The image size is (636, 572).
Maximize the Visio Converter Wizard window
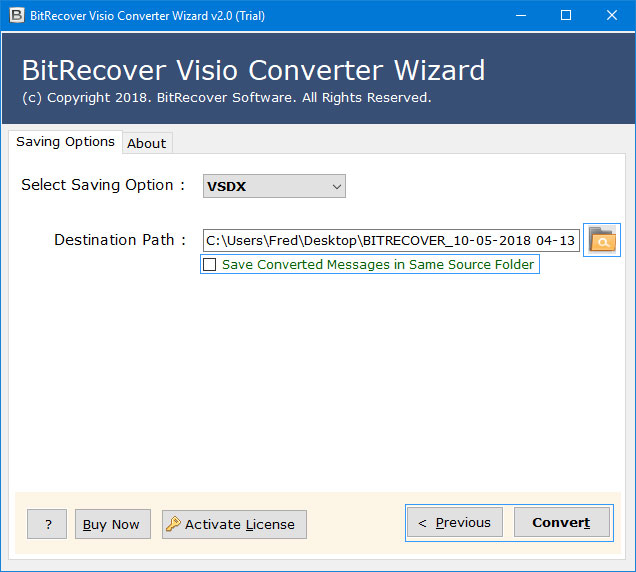pos(566,15)
